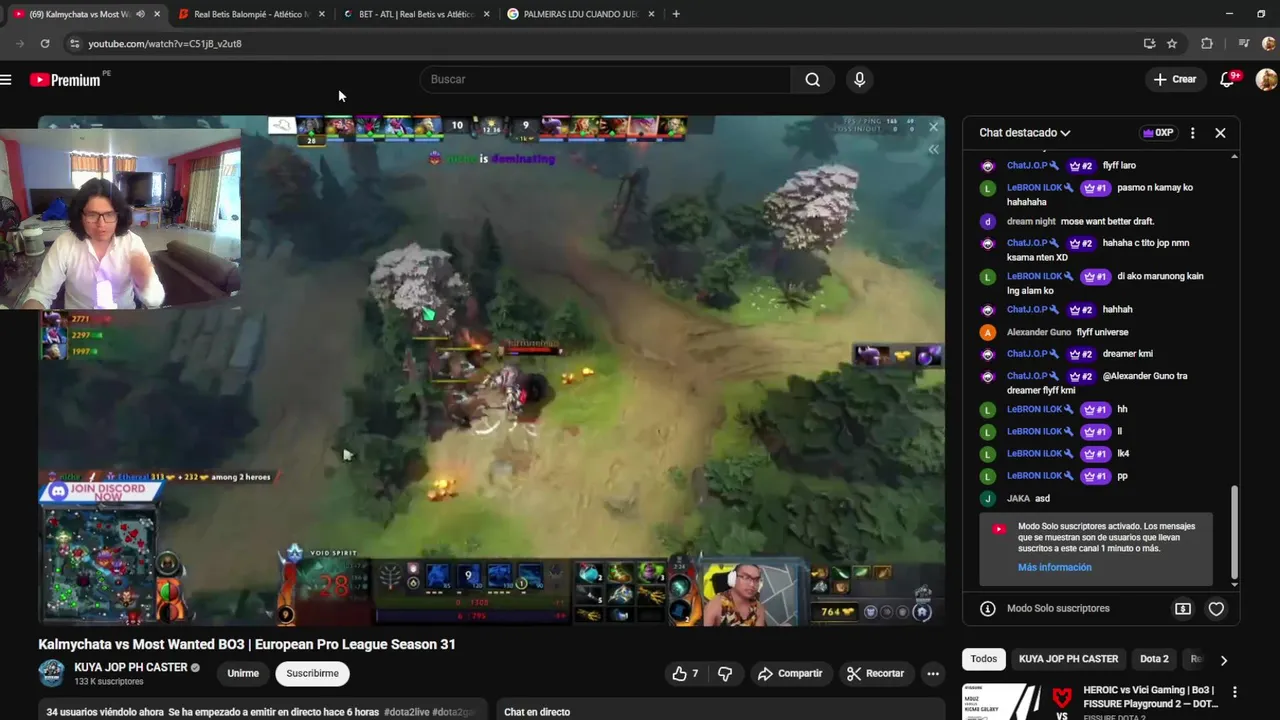Bookmark this page with the star icon
This screenshot has width=1280, height=720.
click(1172, 44)
